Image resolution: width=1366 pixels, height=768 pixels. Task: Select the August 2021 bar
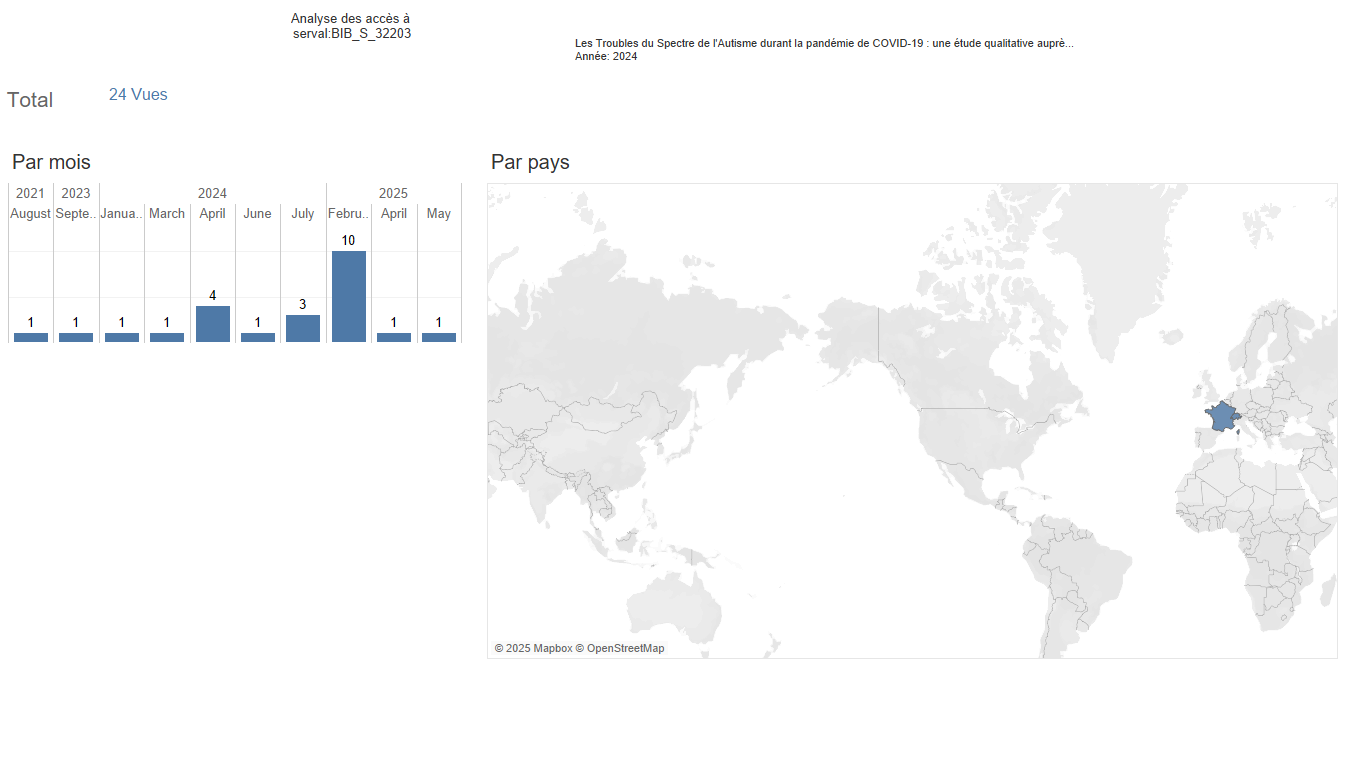31,337
